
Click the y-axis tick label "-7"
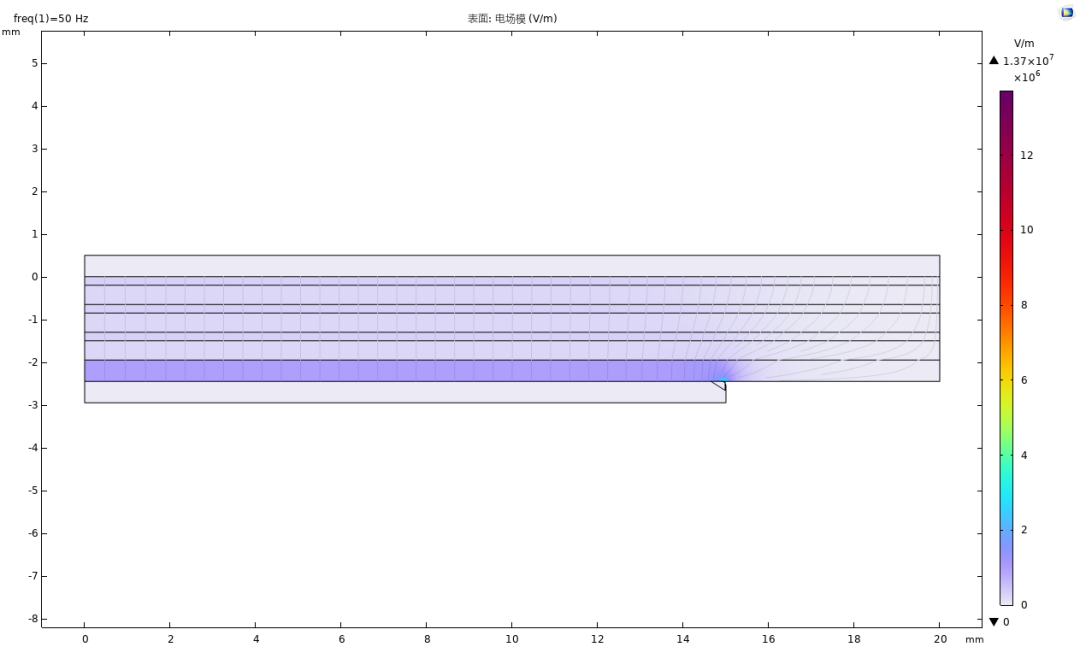click(x=32, y=576)
